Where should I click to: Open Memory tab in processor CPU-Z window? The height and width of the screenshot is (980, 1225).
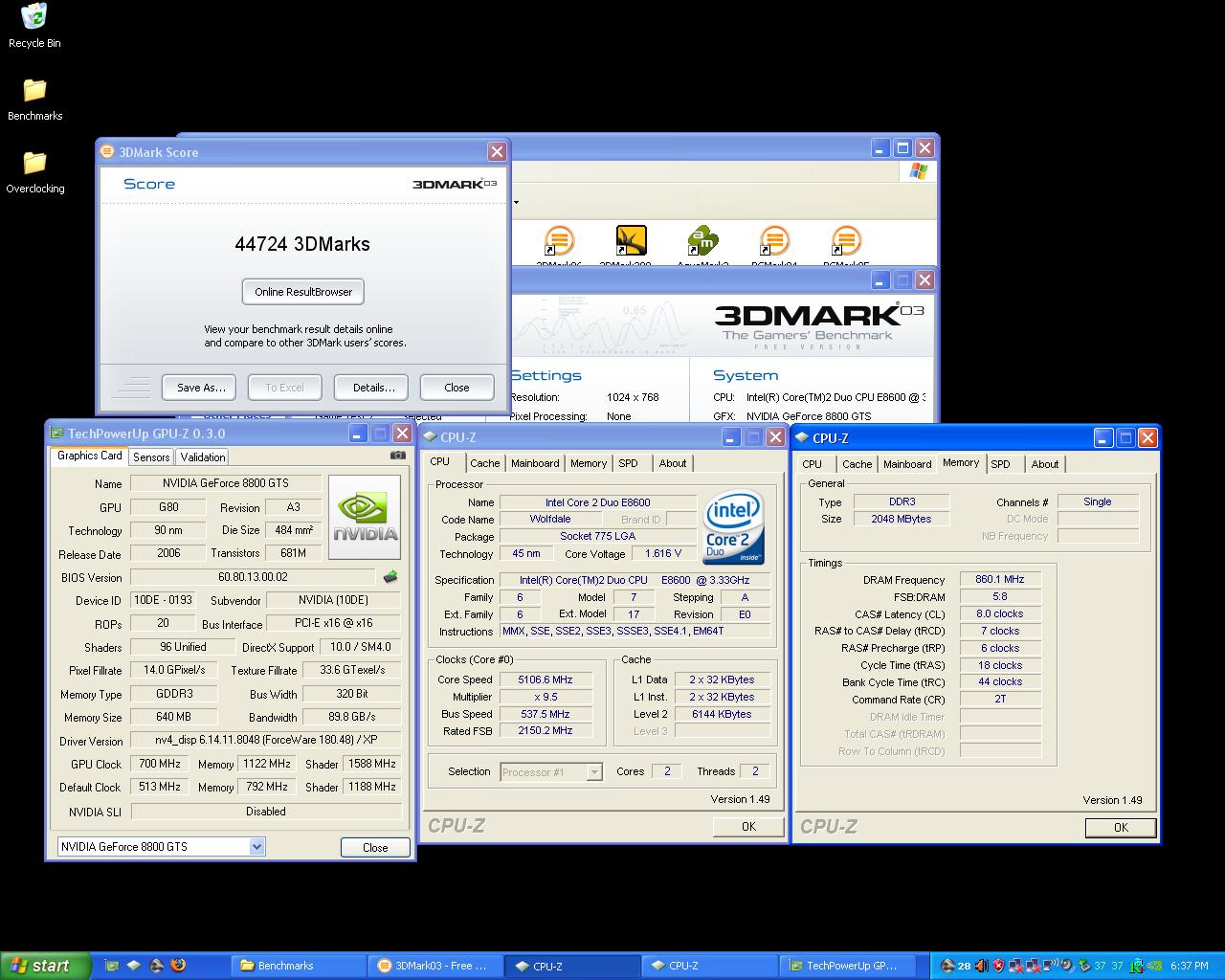point(589,463)
